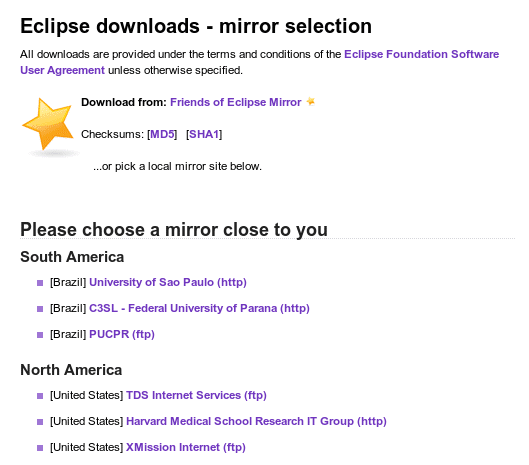The height and width of the screenshot is (465, 529).
Task: Click the University of Sao Paulo bullet square
Action: tap(40, 283)
